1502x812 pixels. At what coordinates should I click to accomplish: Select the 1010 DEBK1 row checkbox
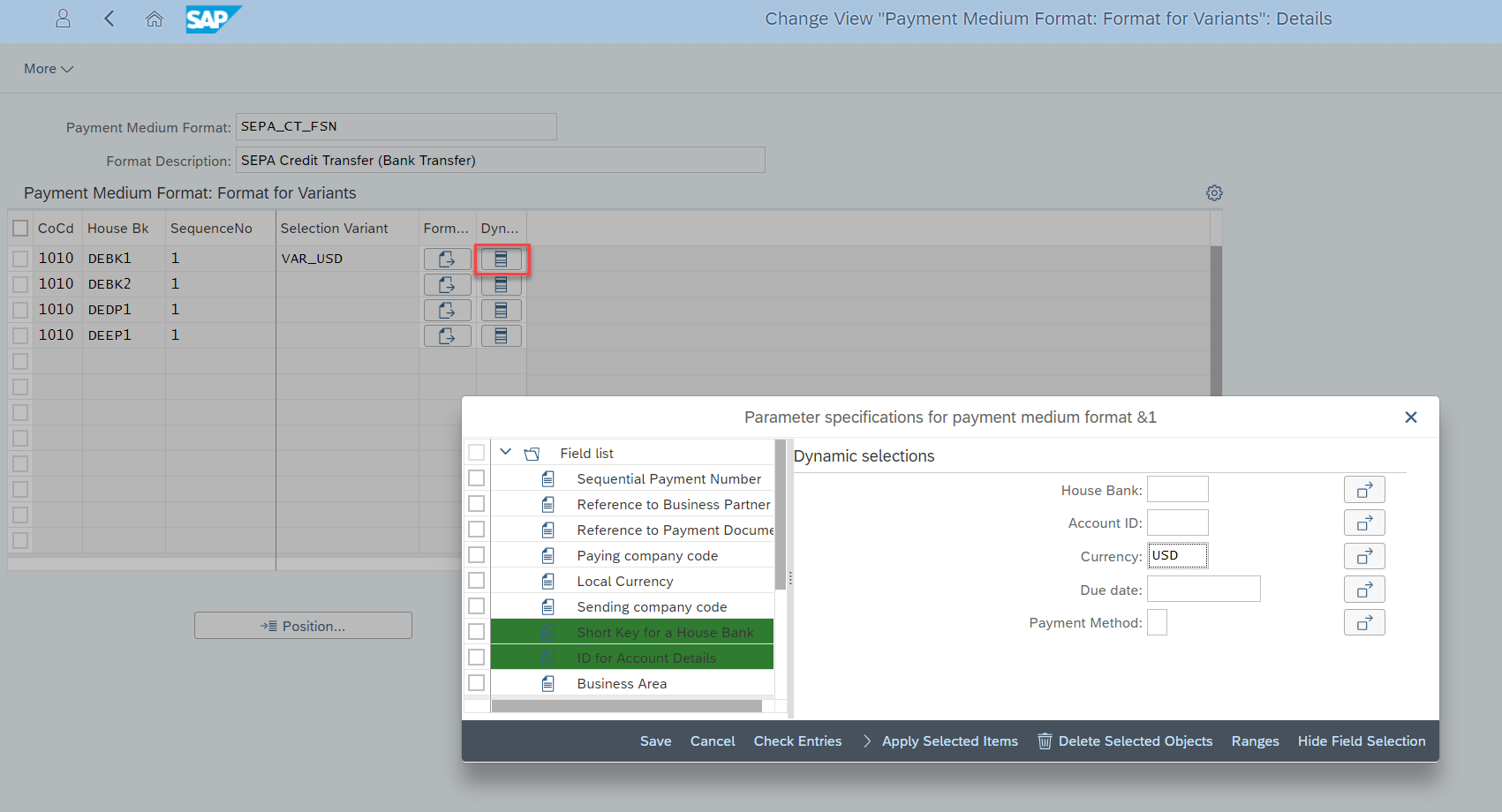(20, 259)
